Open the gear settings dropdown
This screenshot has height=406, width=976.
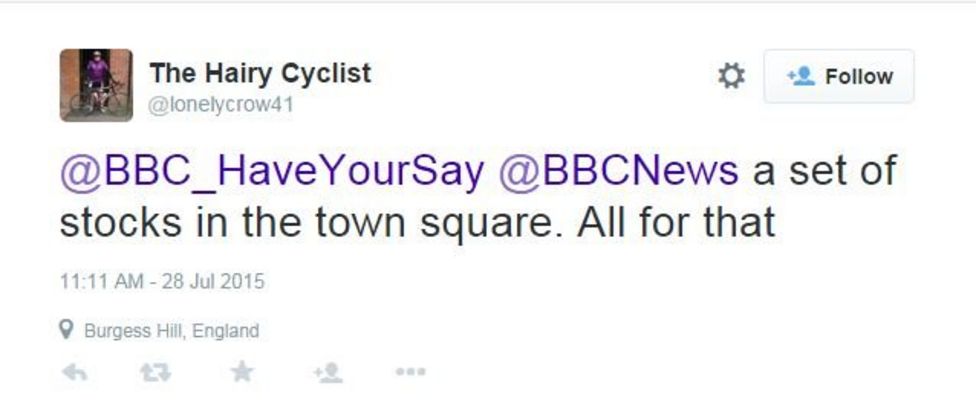pos(732,76)
